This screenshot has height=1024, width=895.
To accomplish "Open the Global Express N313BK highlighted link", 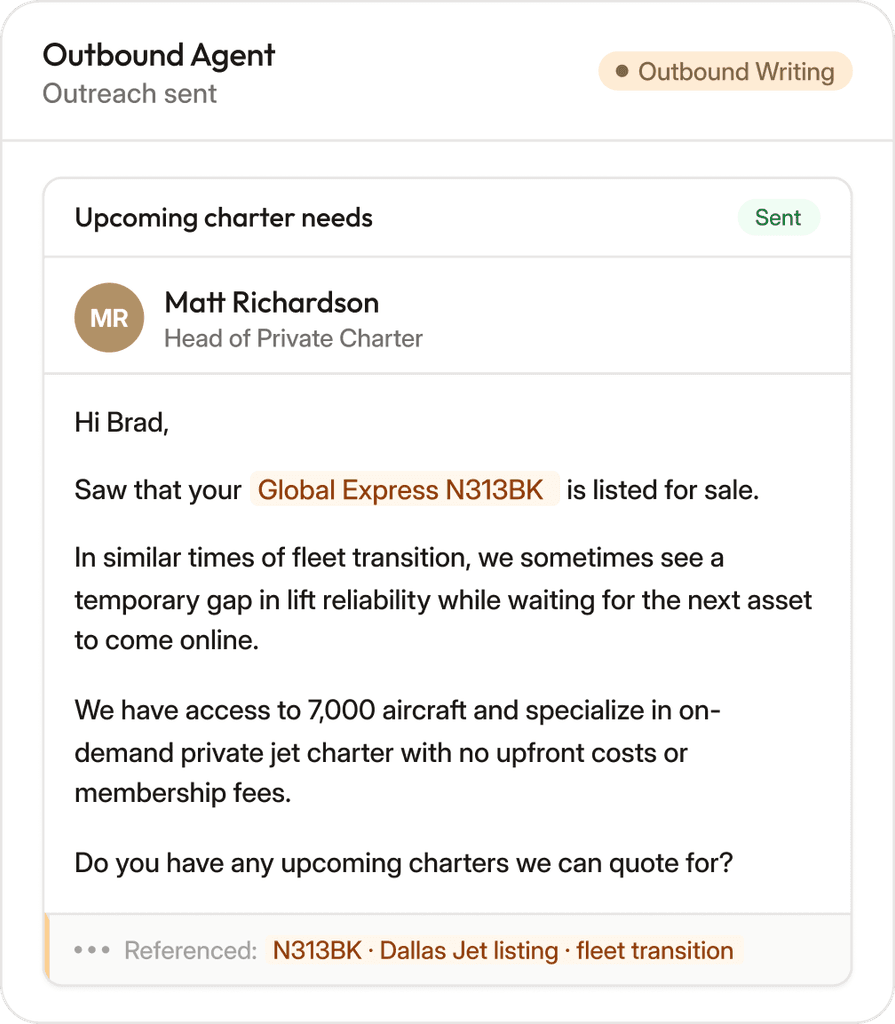I will (x=404, y=489).
